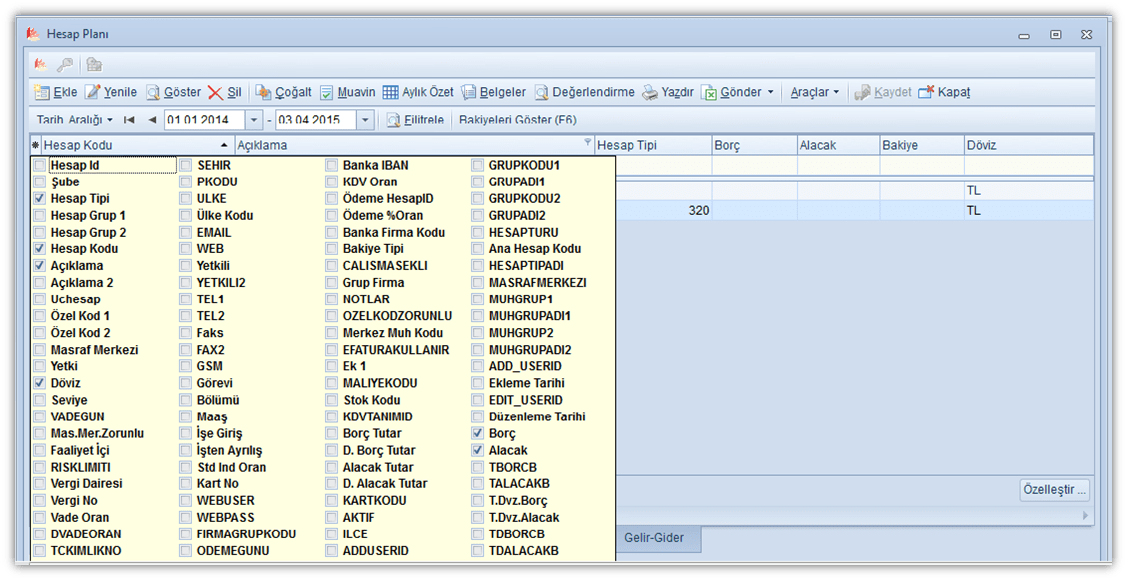
Task: Click the red Sil delete icon
Action: coord(216,92)
